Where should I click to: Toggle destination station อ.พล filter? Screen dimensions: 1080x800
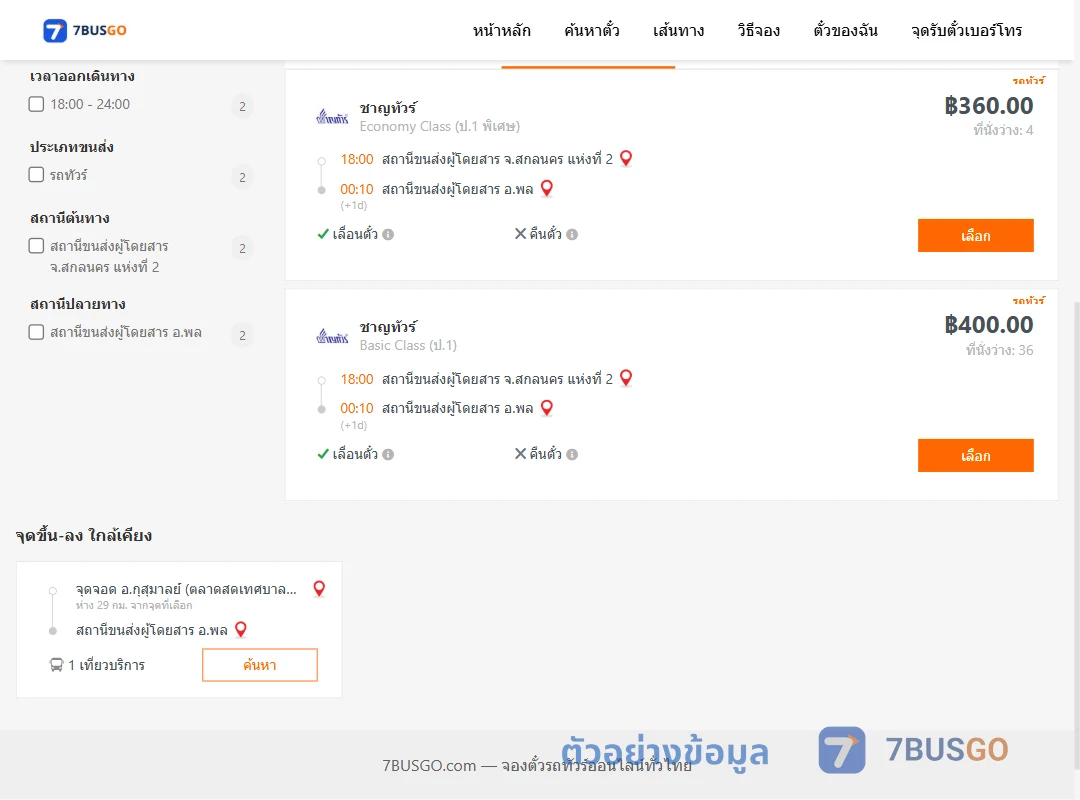coord(37,332)
